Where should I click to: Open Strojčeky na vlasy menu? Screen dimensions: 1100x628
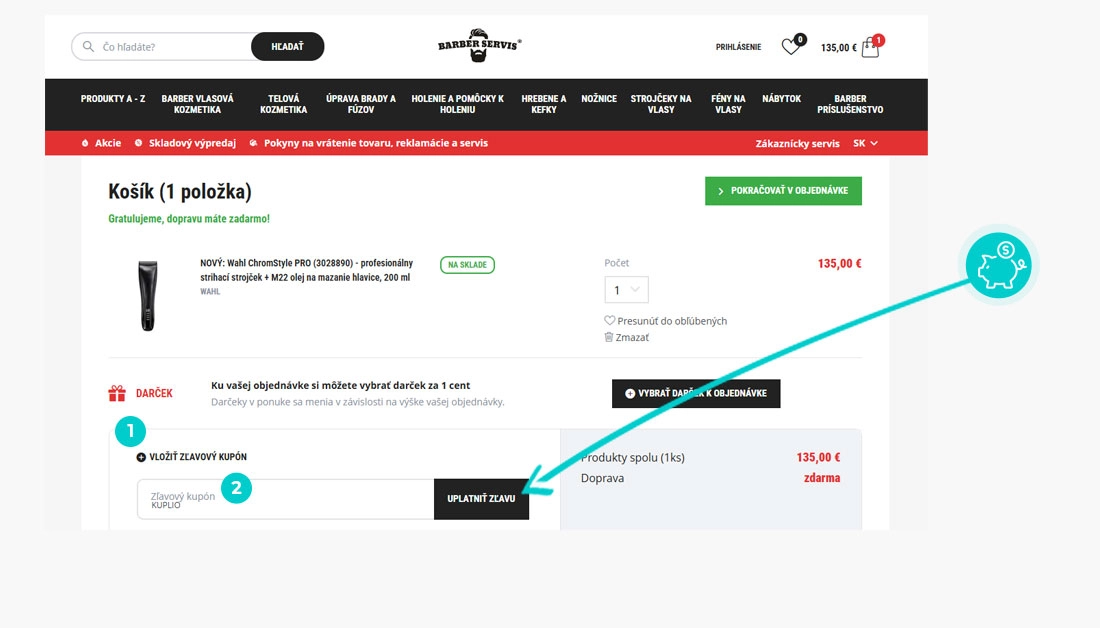coord(661,105)
